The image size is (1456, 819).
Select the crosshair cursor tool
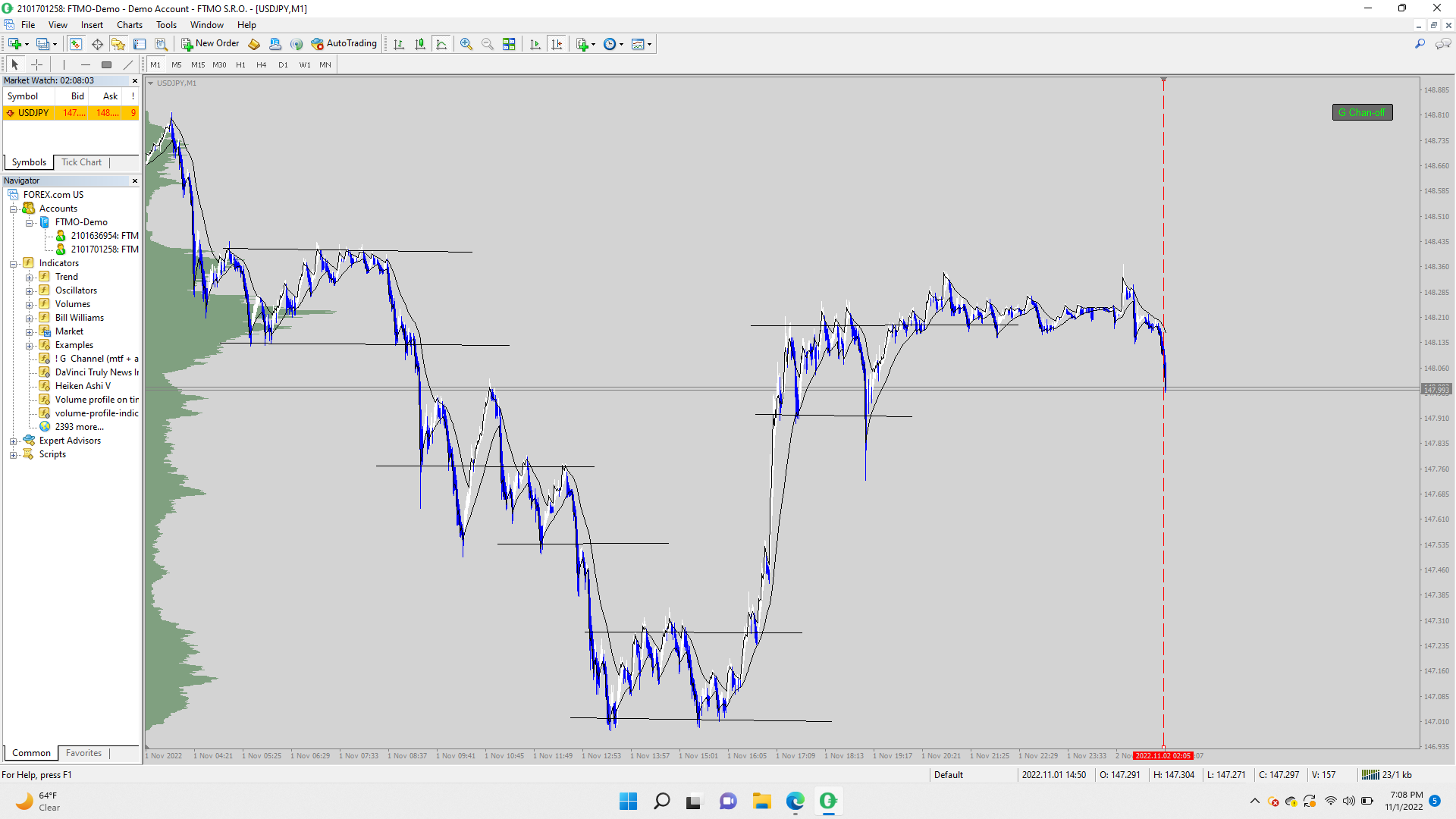pos(36,65)
